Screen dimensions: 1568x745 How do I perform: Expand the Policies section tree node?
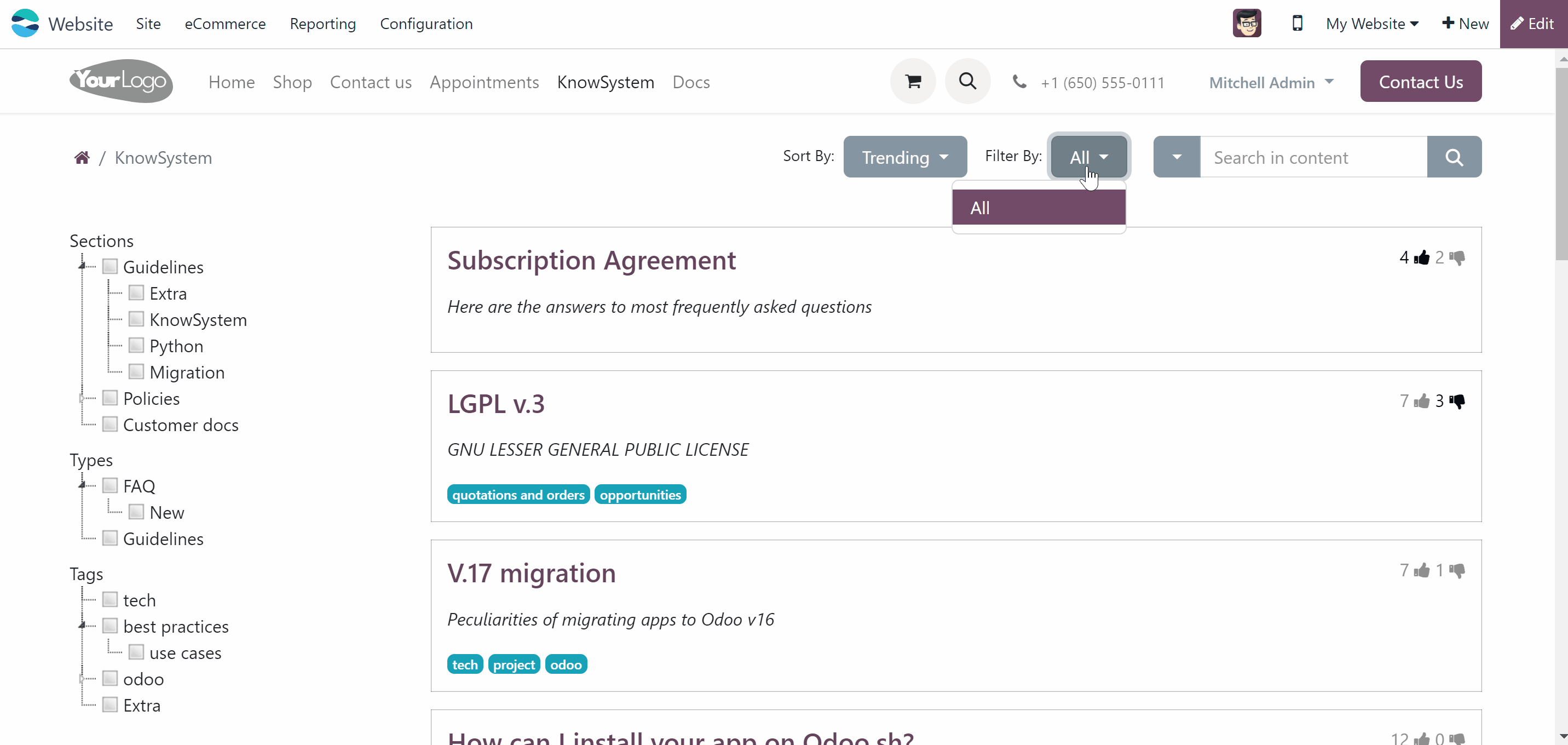coord(82,398)
